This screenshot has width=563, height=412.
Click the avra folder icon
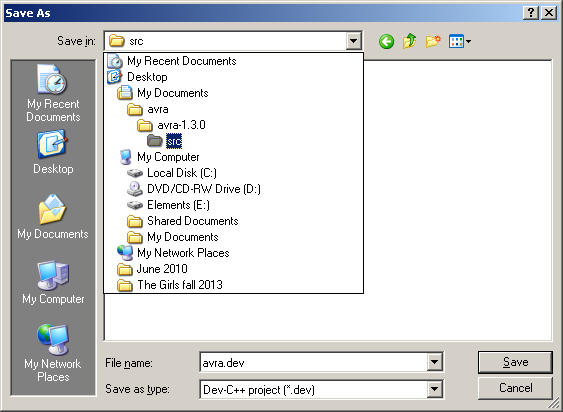point(135,109)
